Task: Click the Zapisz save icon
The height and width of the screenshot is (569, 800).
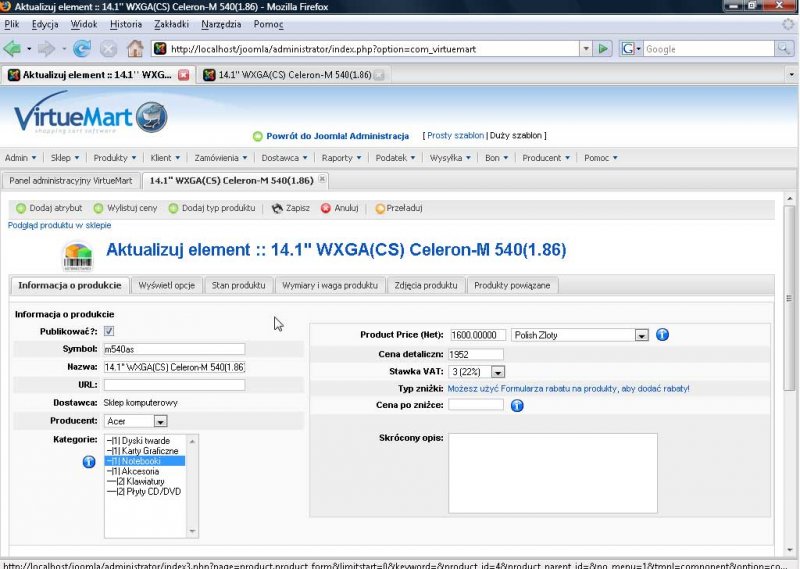Action: point(278,209)
